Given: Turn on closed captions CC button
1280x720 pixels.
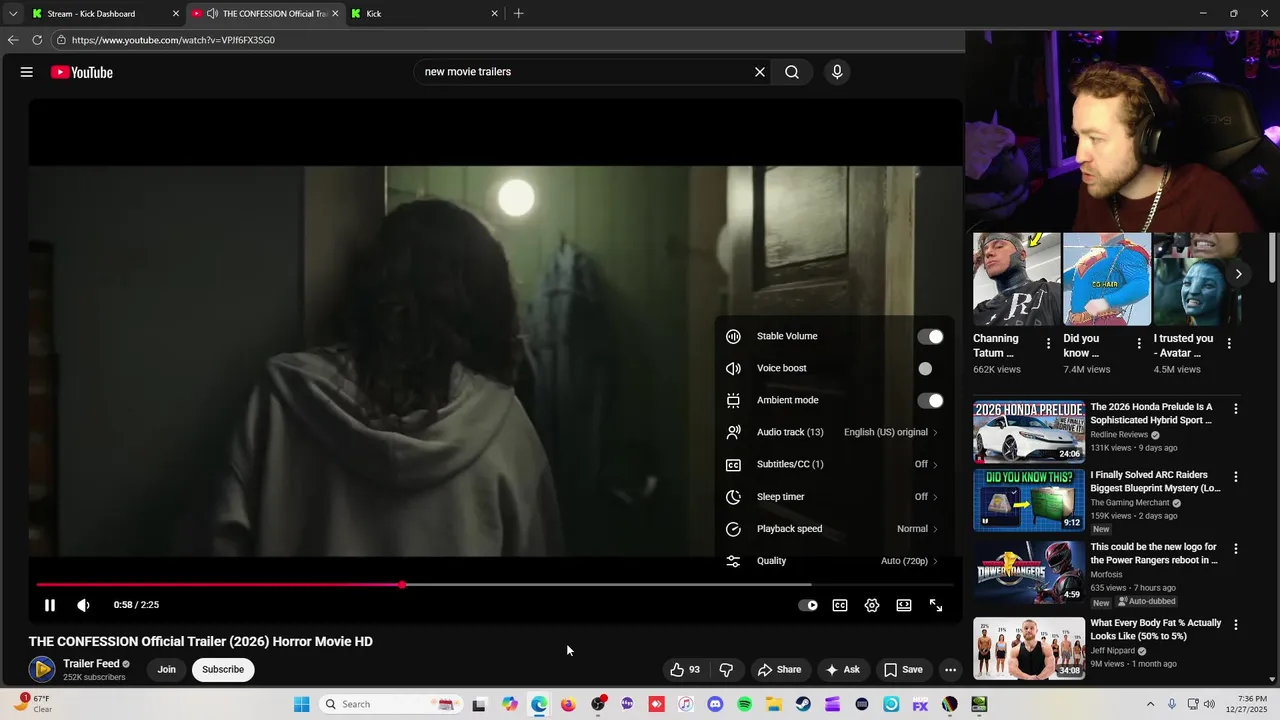Looking at the screenshot, I should (x=840, y=605).
